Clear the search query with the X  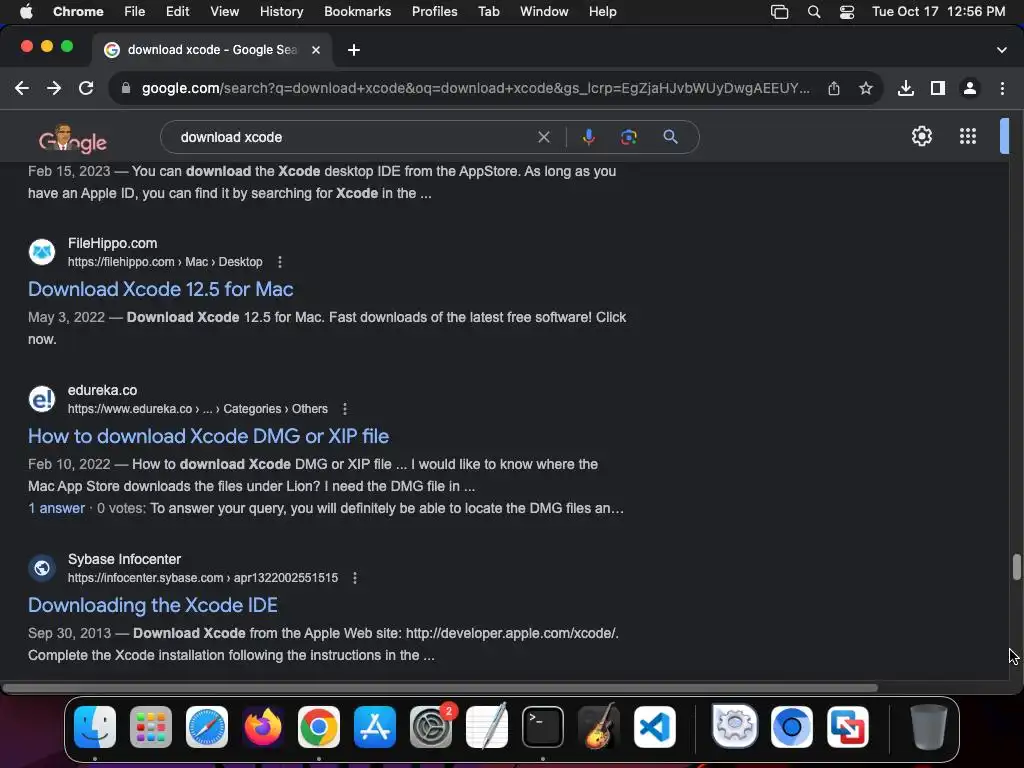[x=543, y=137]
